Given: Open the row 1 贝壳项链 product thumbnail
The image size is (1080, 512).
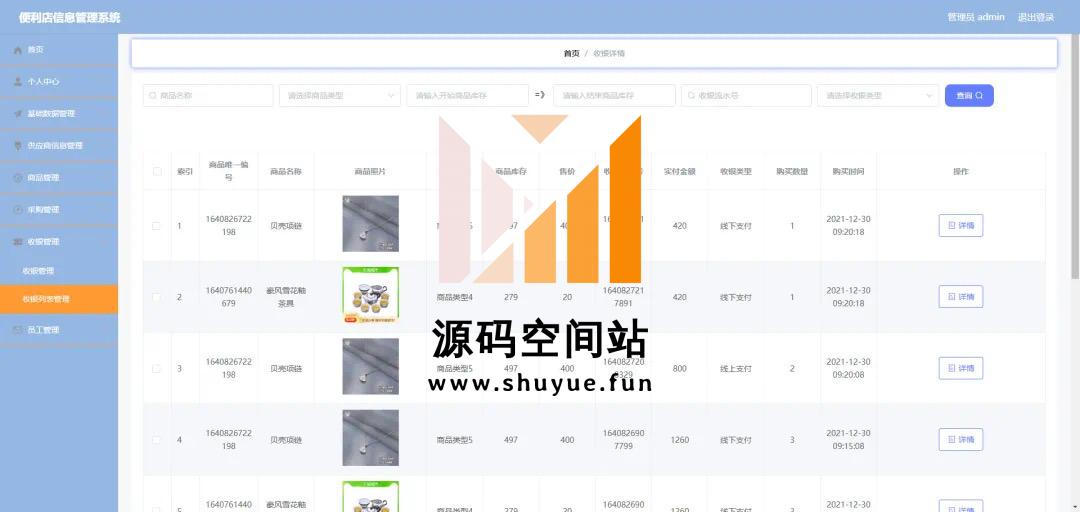Looking at the screenshot, I should click(x=371, y=224).
